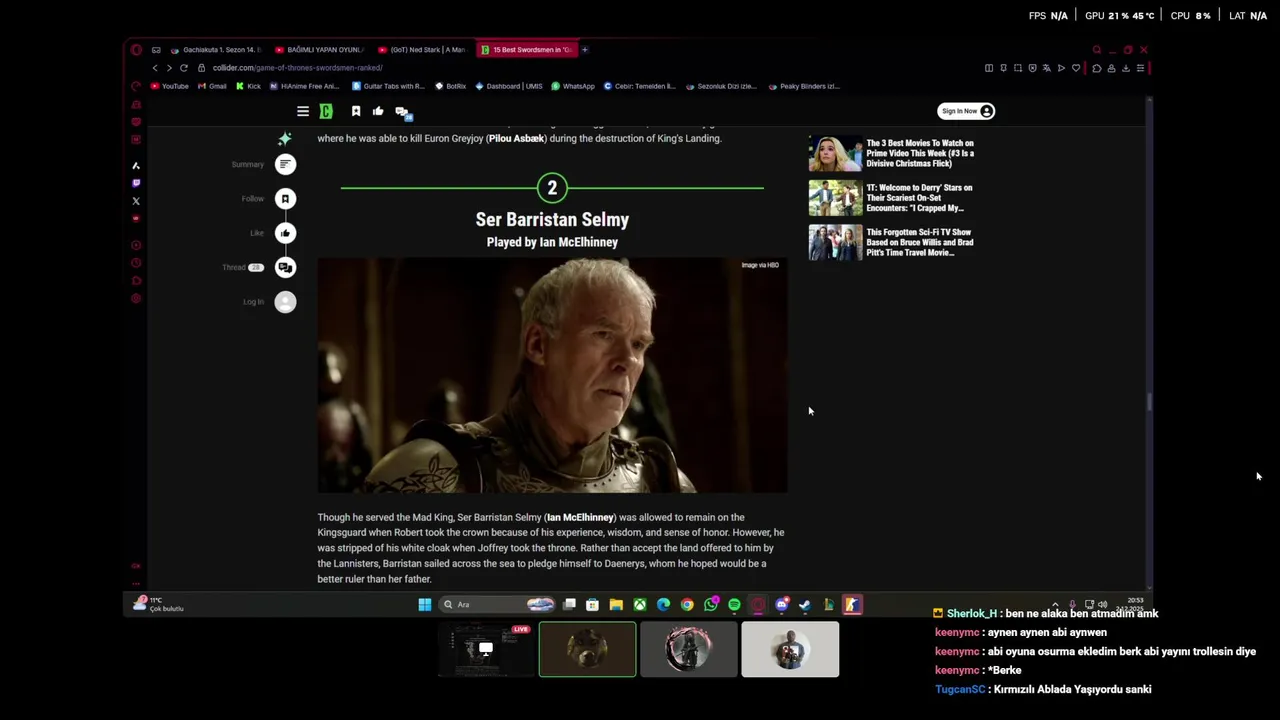Open Steam from the taskbar
This screenshot has height=720, width=1280.
(x=805, y=604)
